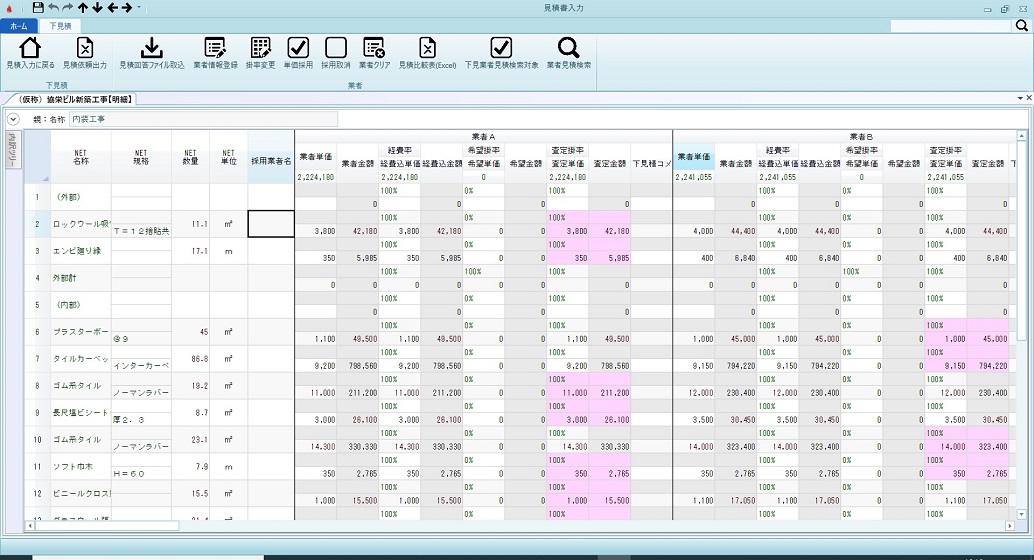Click the left arrow quick-access icon
This screenshot has height=560, width=1034.
(112, 8)
